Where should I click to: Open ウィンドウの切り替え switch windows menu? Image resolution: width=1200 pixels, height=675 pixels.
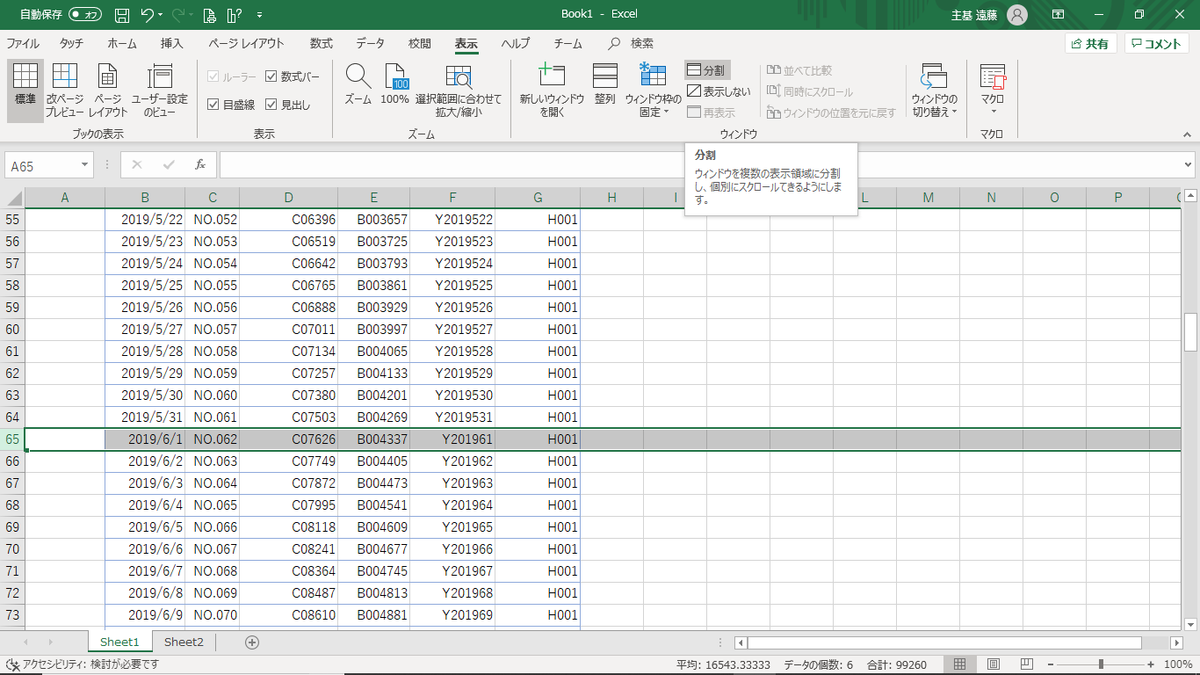click(935, 90)
